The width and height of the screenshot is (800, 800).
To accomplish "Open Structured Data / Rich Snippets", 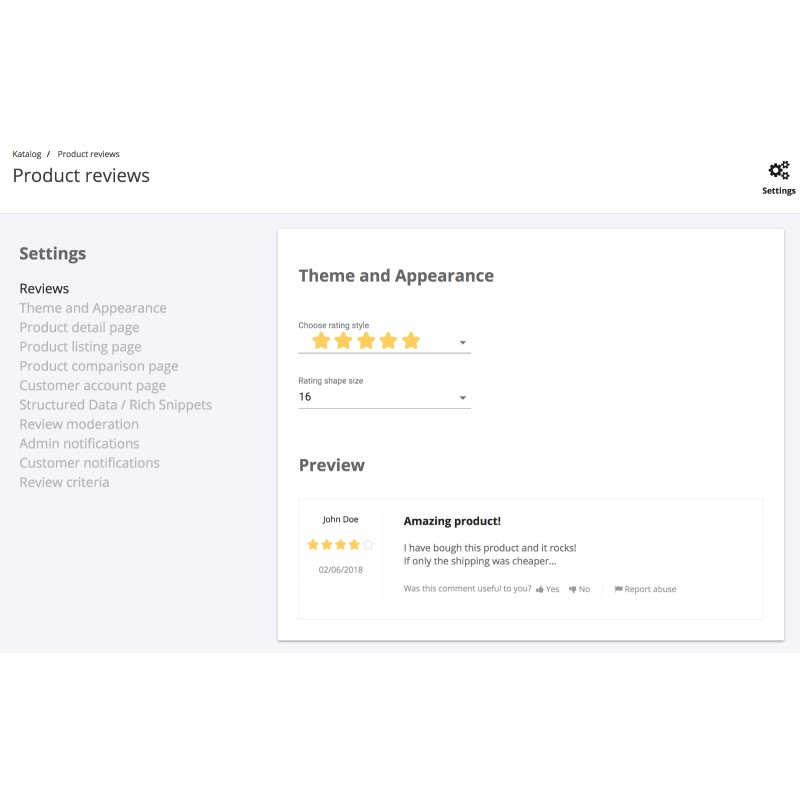I will click(x=115, y=405).
